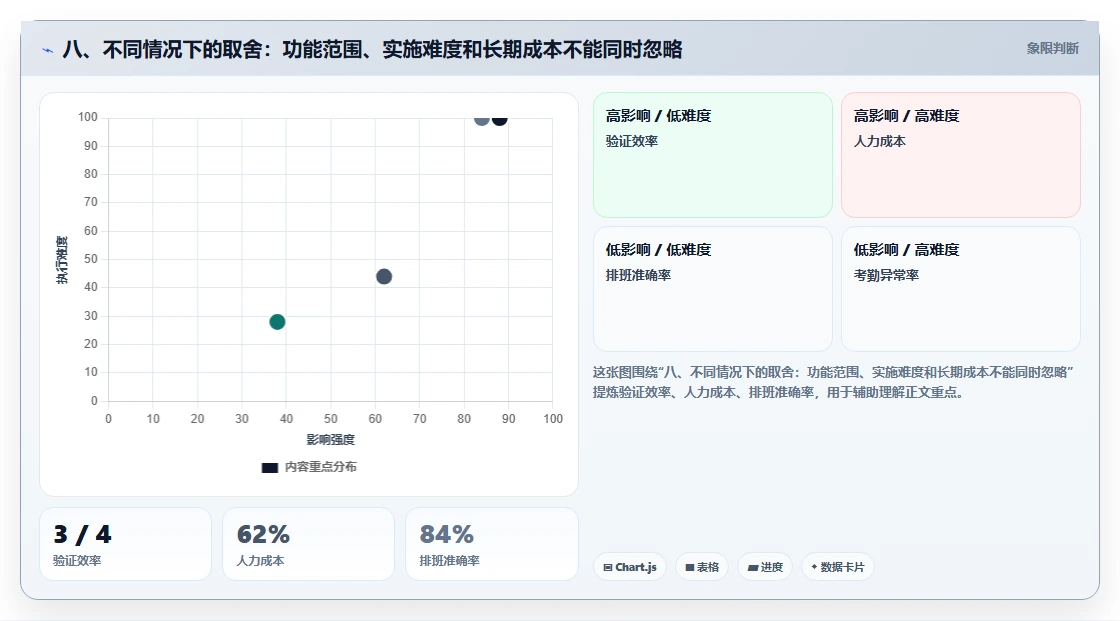Select the green data point on the chart
The height and width of the screenshot is (621, 1120).
[277, 322]
